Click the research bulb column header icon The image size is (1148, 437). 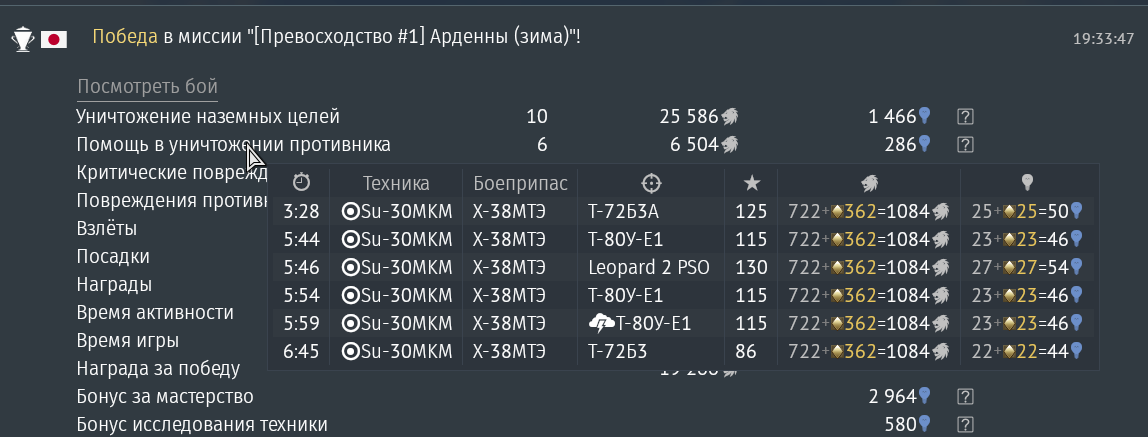tap(1025, 183)
